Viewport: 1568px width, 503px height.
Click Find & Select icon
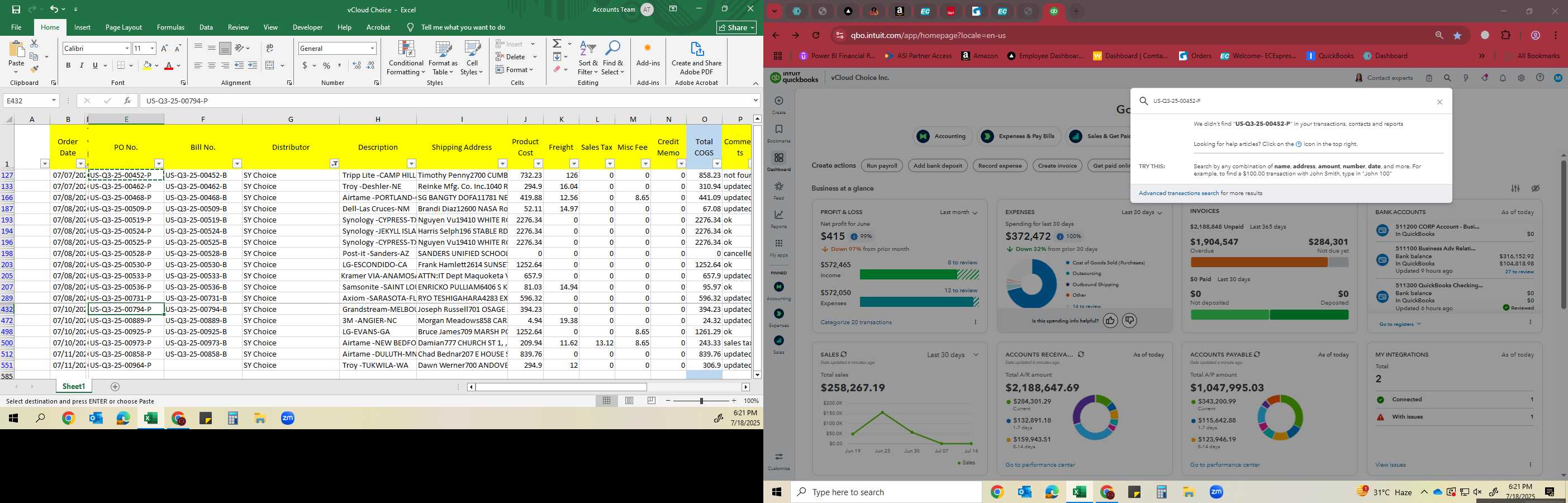[613, 58]
